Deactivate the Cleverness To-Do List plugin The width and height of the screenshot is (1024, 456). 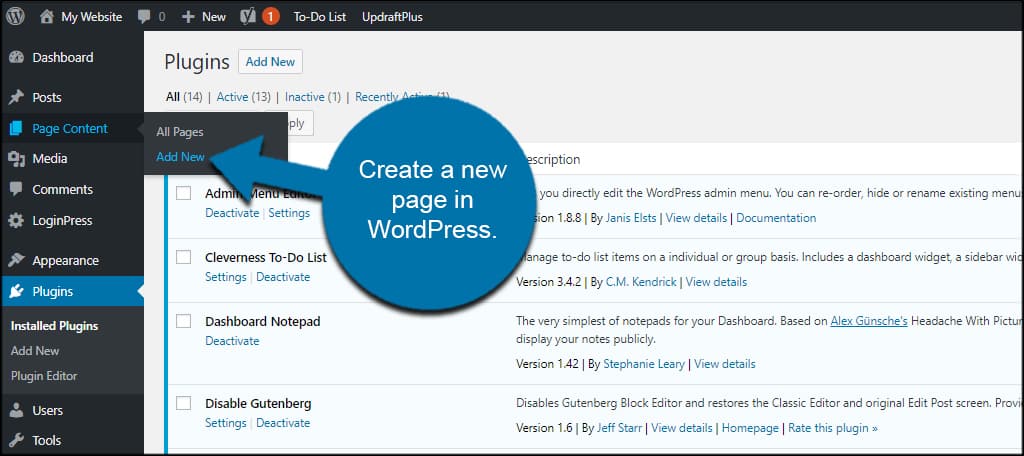(x=283, y=277)
